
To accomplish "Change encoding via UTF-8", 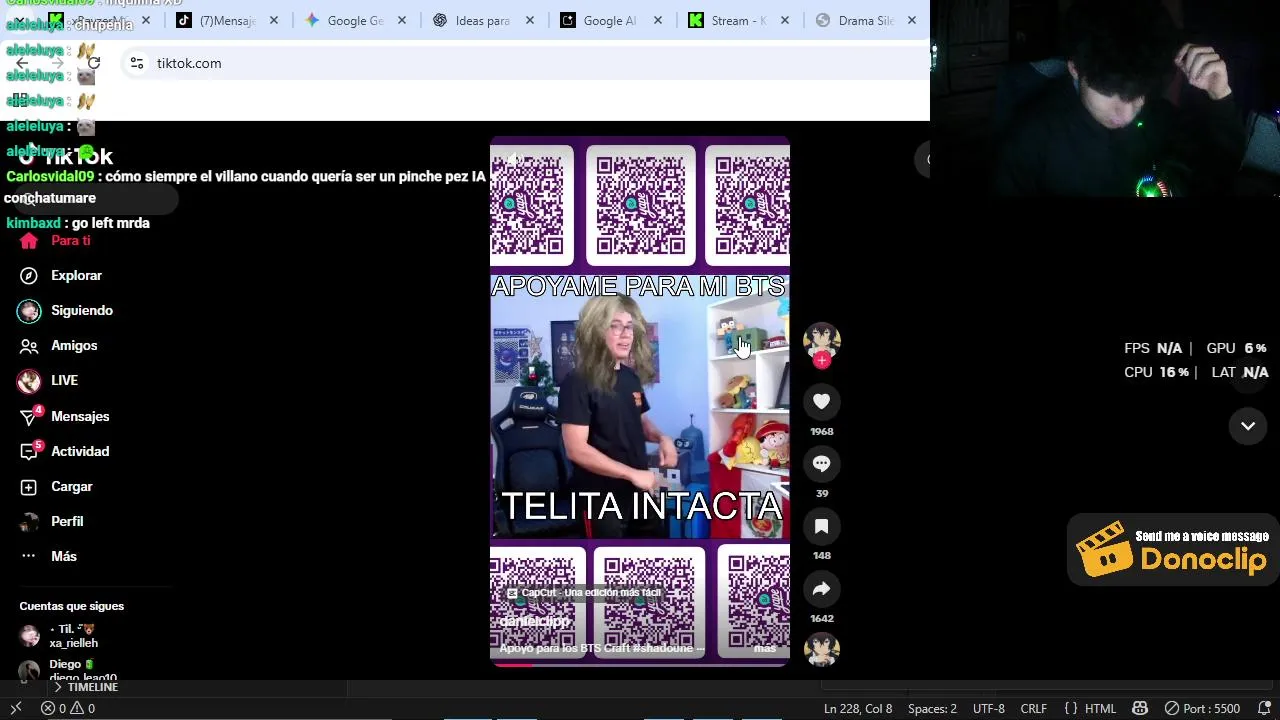I will pyautogui.click(x=989, y=708).
